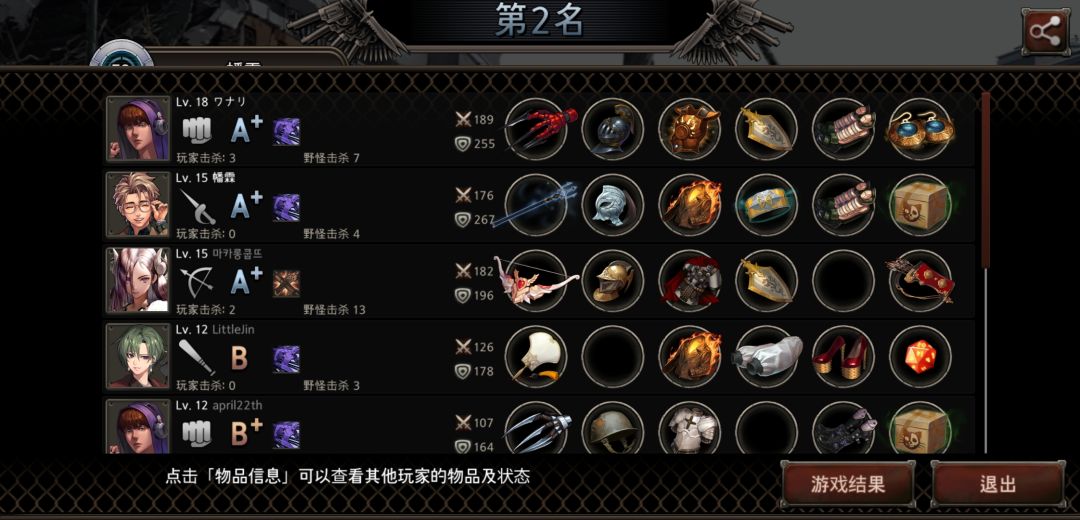Image resolution: width=1080 pixels, height=520 pixels.
Task: Tap the red high heels item
Action: [x=843, y=357]
